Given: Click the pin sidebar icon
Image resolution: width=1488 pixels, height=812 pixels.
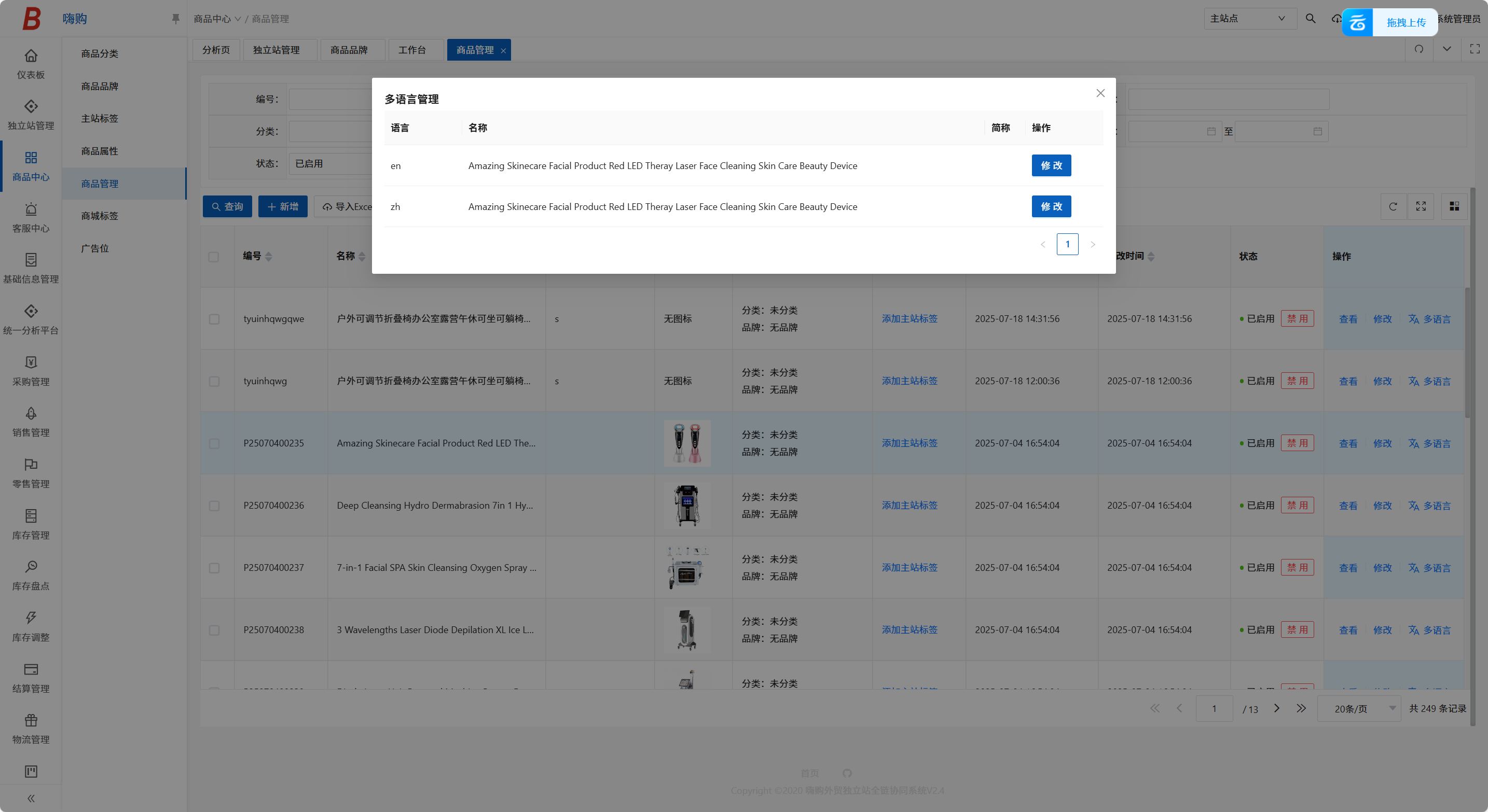Looking at the screenshot, I should (175, 19).
